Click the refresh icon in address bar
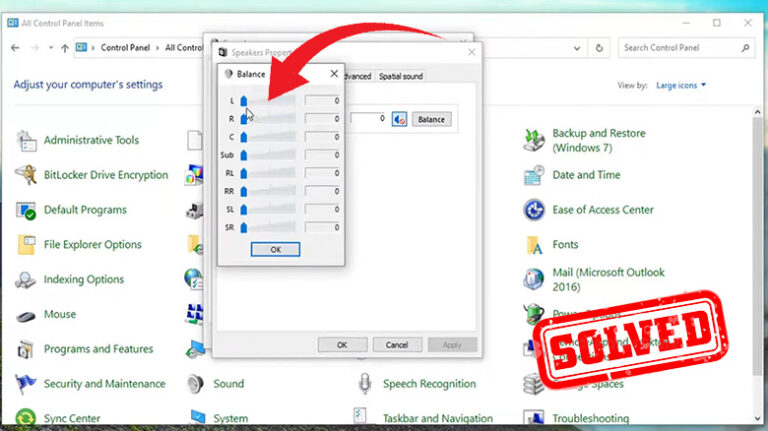 (599, 47)
